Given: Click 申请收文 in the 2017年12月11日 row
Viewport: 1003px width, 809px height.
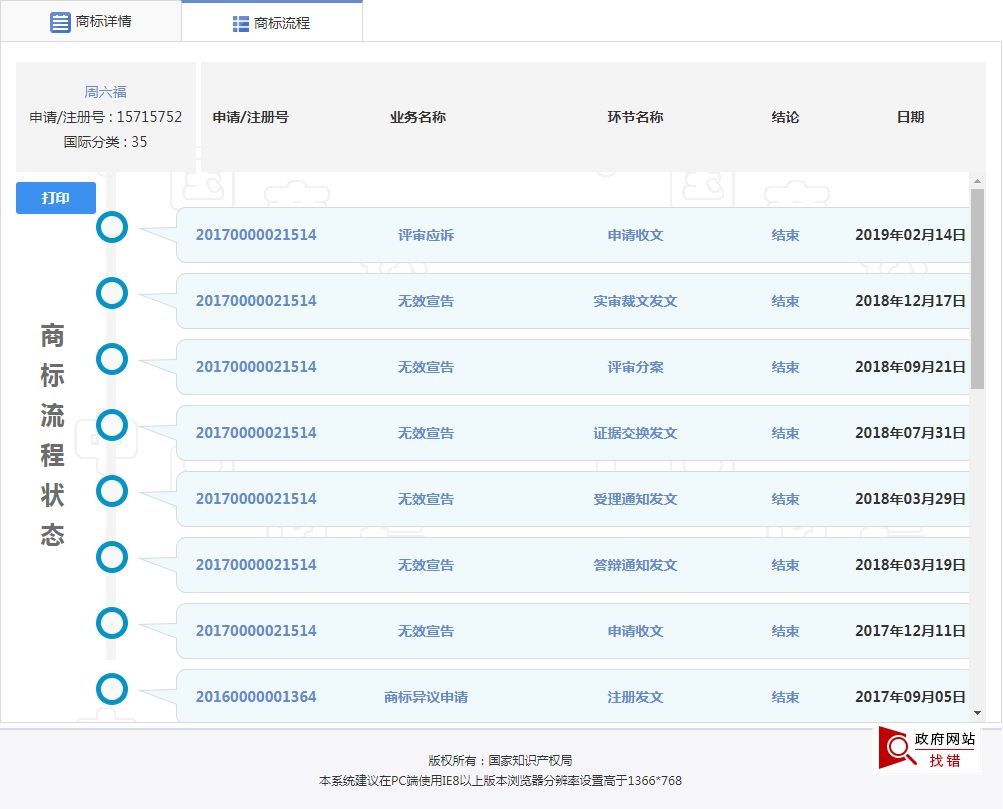Looking at the screenshot, I should click(635, 631).
